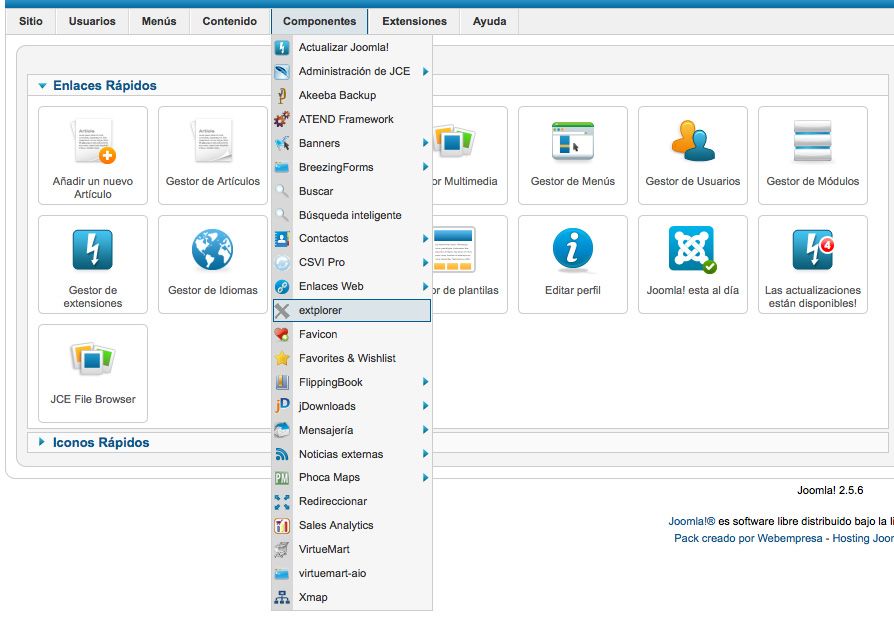Click the Sales Analytics chart icon

(x=282, y=526)
